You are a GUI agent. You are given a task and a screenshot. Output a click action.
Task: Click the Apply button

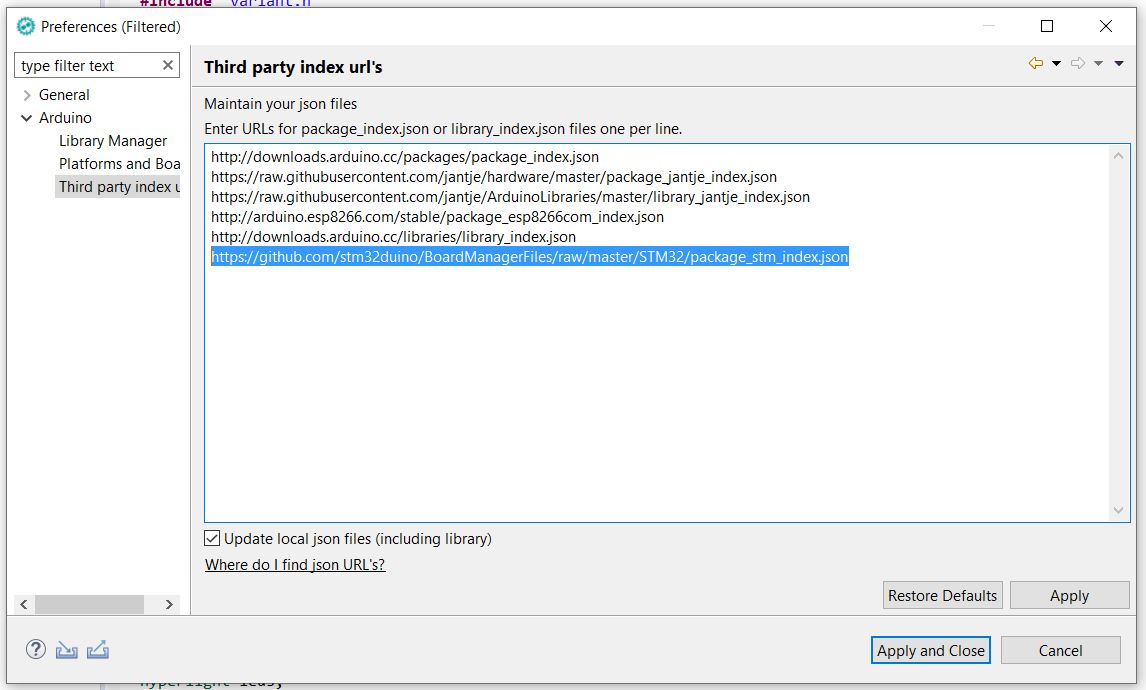coord(1069,595)
